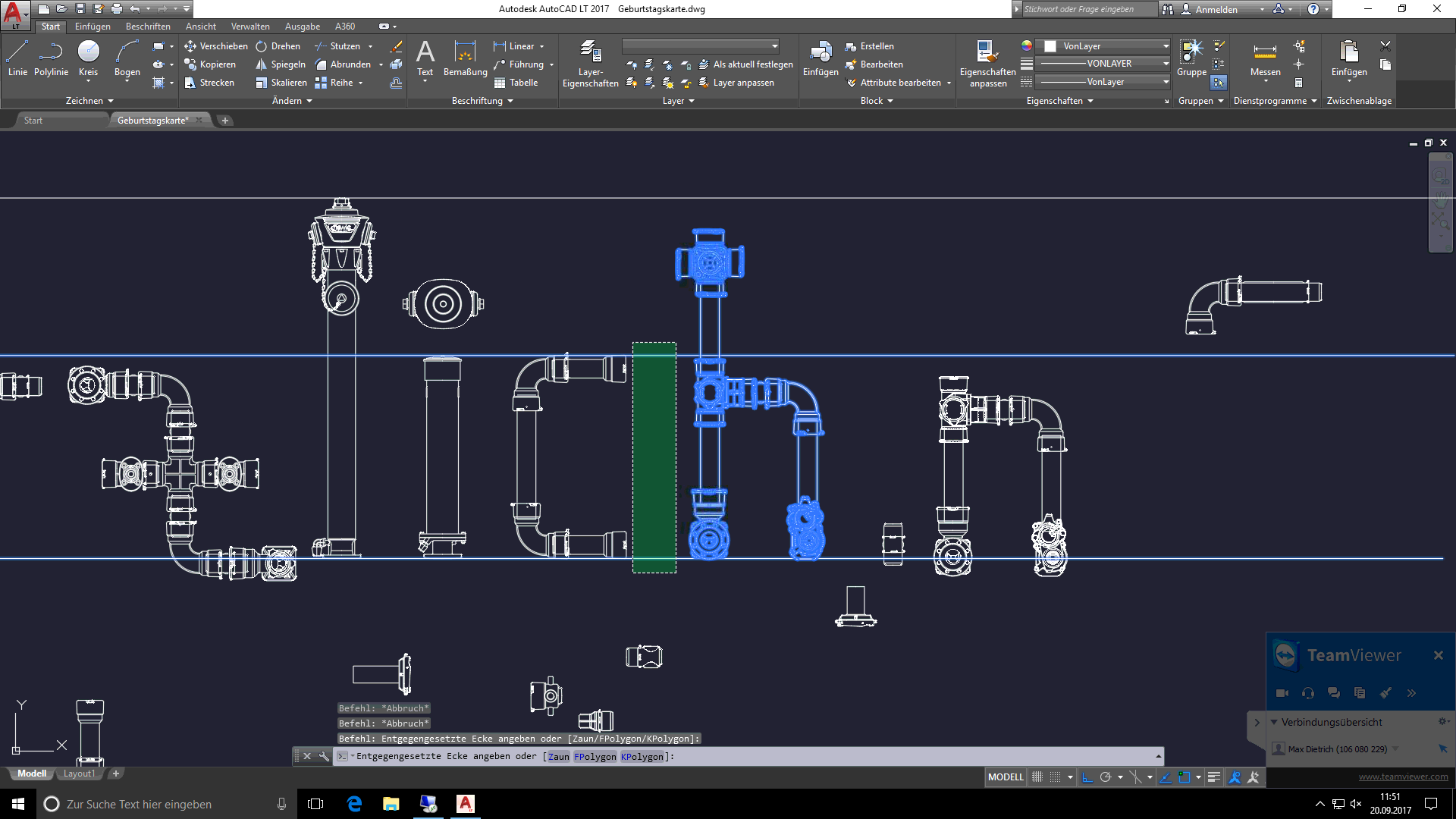Expand the Beschriftung panel

pos(482,101)
